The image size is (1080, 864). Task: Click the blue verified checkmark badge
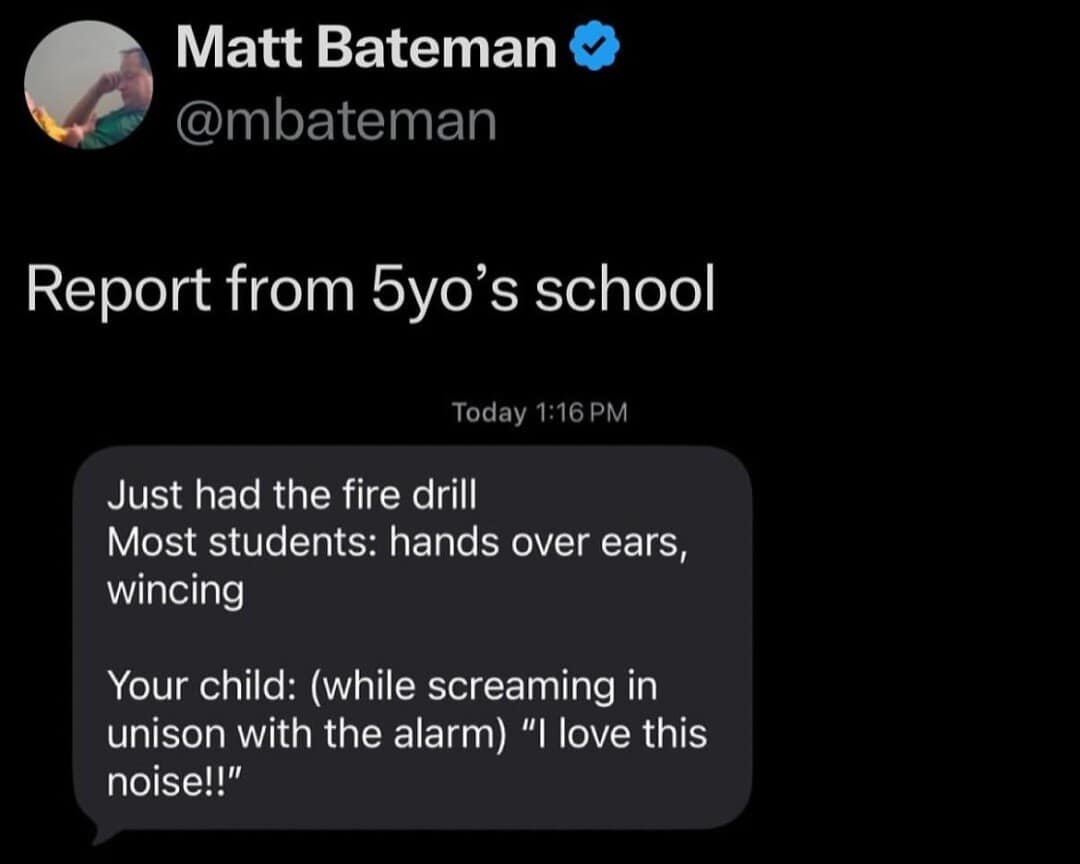click(595, 48)
